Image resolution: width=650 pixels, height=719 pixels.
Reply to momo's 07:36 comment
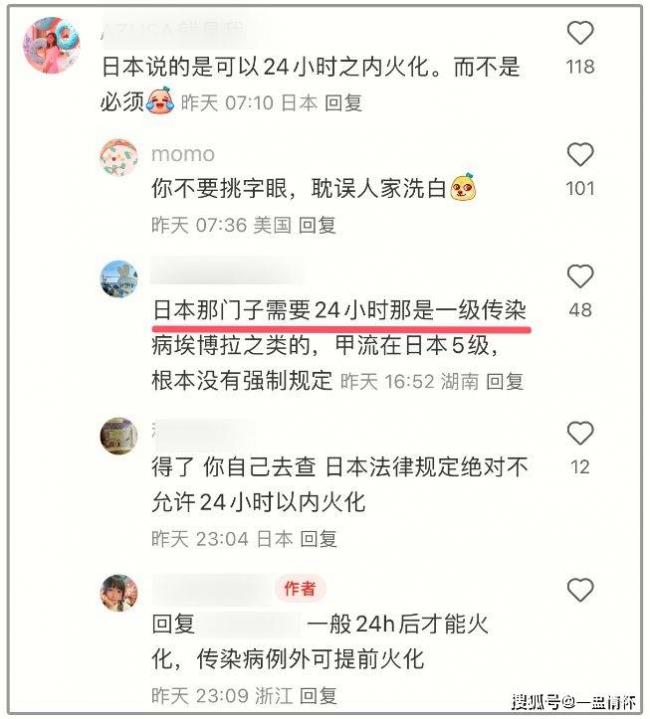(317, 225)
